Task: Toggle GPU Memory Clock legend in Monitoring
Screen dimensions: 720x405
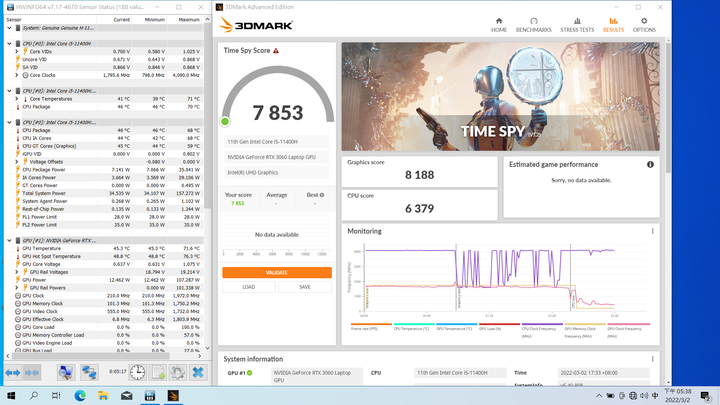Action: 585,331
